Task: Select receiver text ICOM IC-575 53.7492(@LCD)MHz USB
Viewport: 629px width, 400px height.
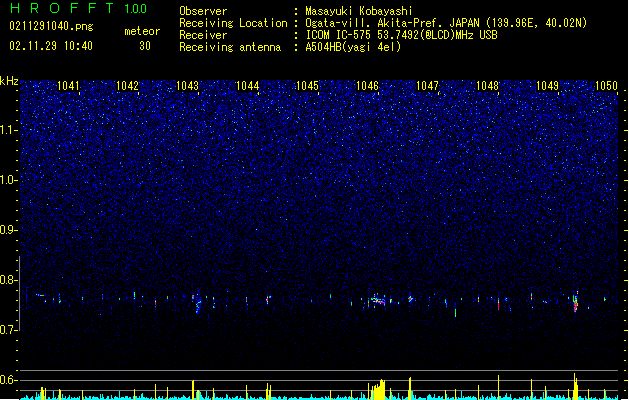Action: 402,35
